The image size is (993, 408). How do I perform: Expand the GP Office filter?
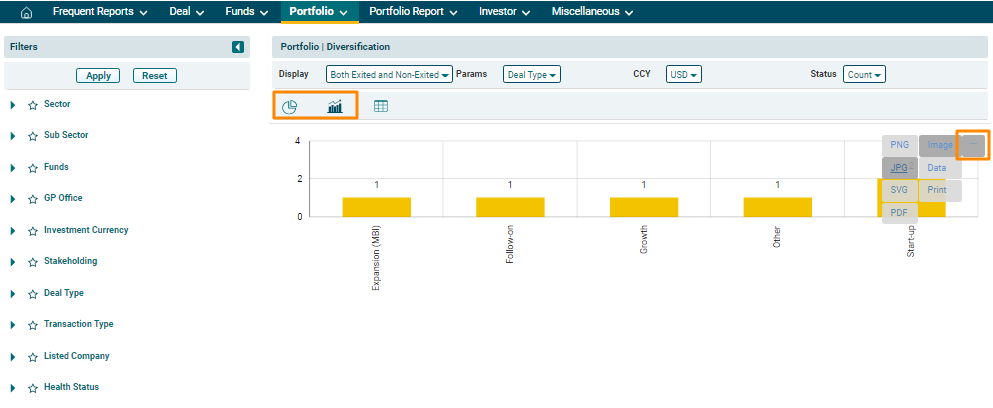(x=13, y=199)
